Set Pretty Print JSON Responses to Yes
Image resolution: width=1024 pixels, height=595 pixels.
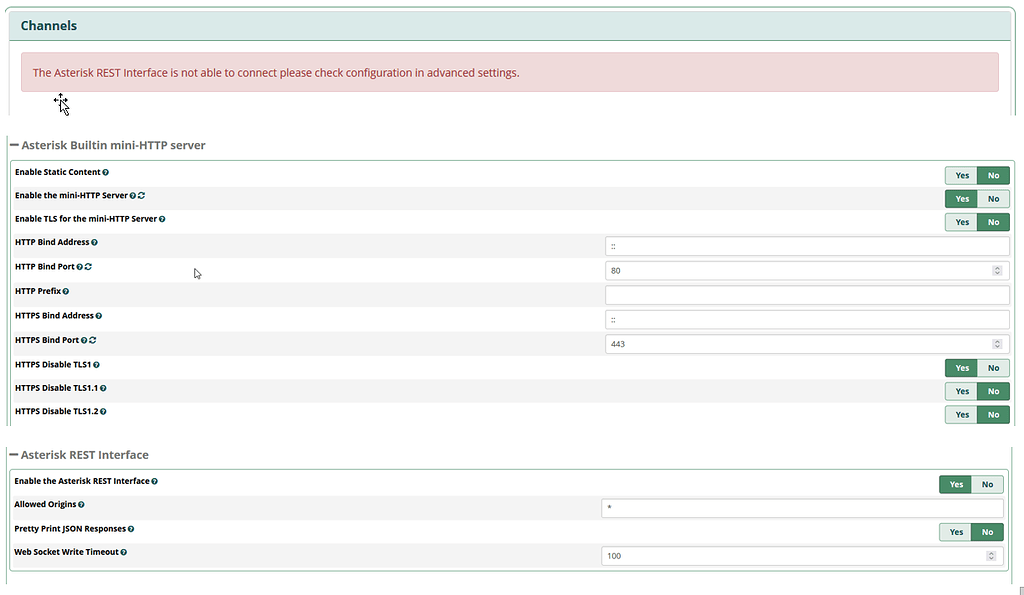coord(955,532)
